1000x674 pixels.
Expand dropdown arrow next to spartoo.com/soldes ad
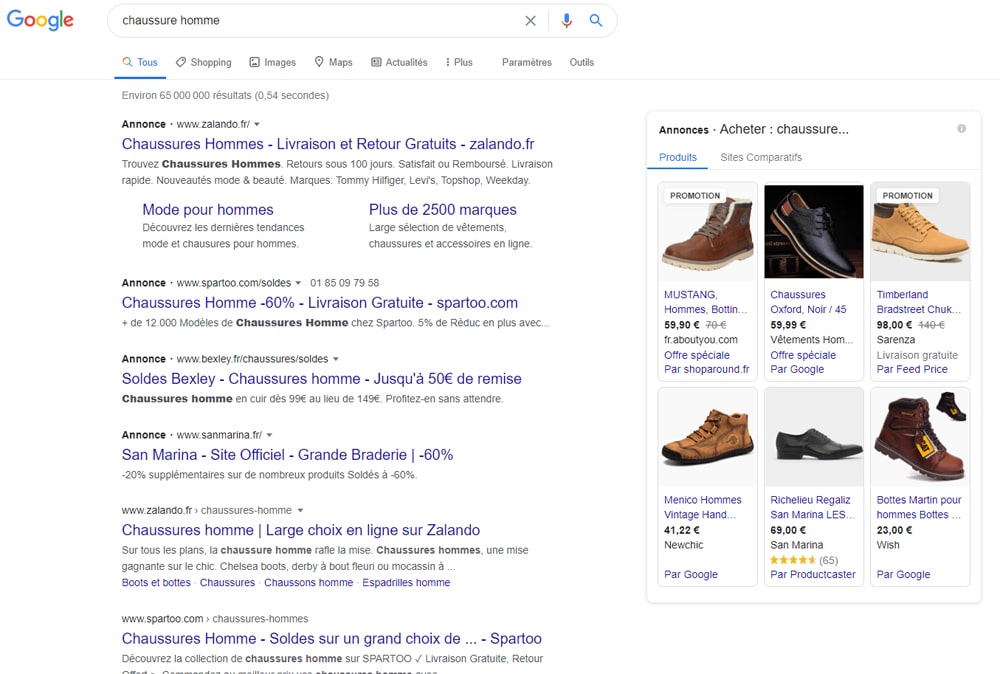[298, 283]
